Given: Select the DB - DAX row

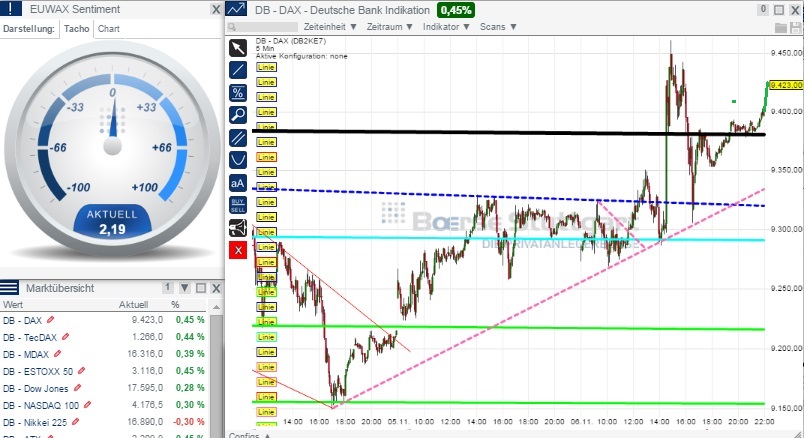Looking at the screenshot, I should pos(104,320).
